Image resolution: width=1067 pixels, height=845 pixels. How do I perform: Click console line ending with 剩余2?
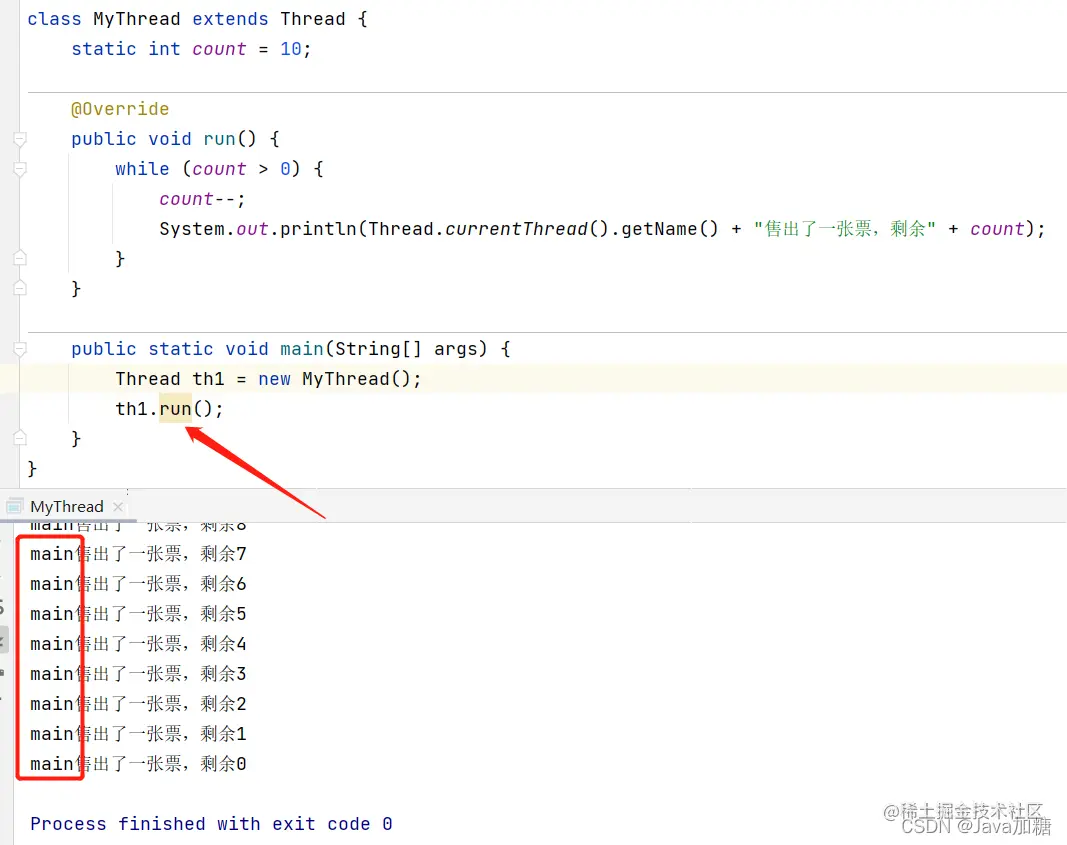[x=138, y=703]
